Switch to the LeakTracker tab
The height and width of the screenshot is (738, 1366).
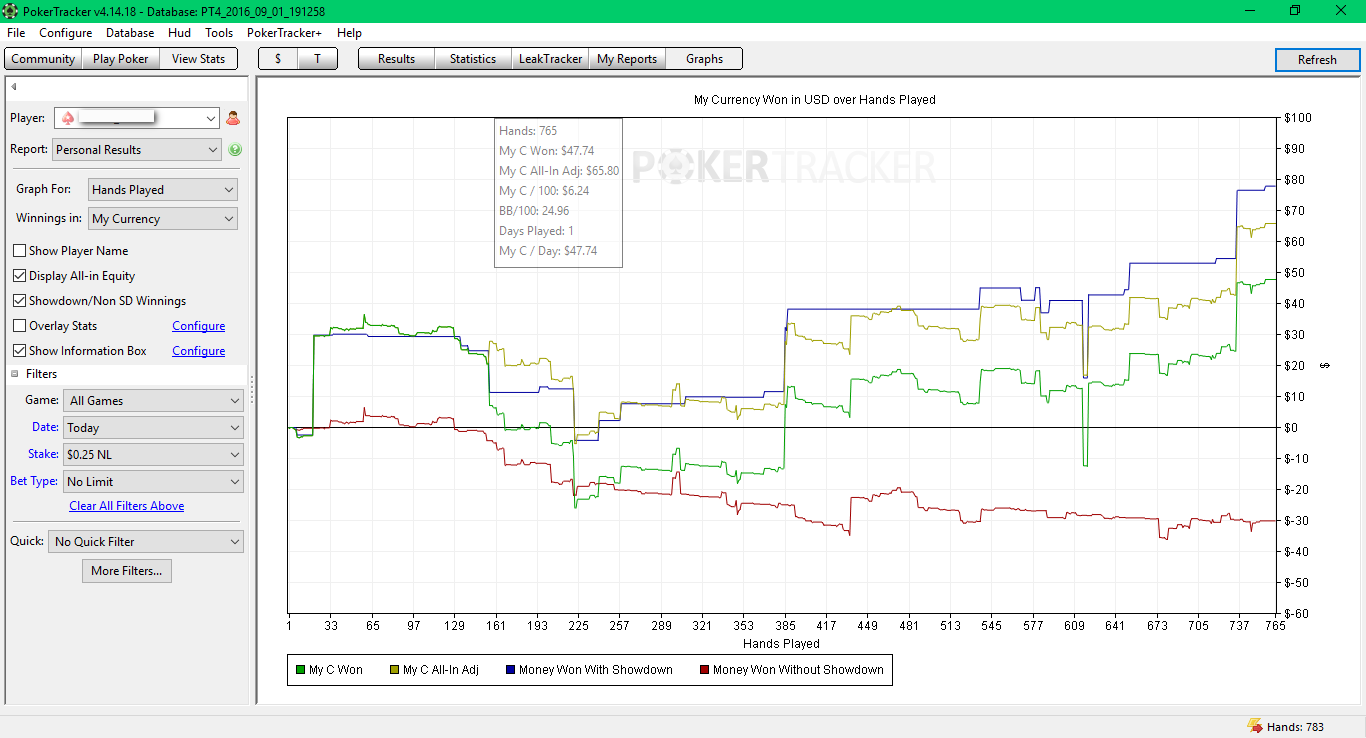[550, 59]
